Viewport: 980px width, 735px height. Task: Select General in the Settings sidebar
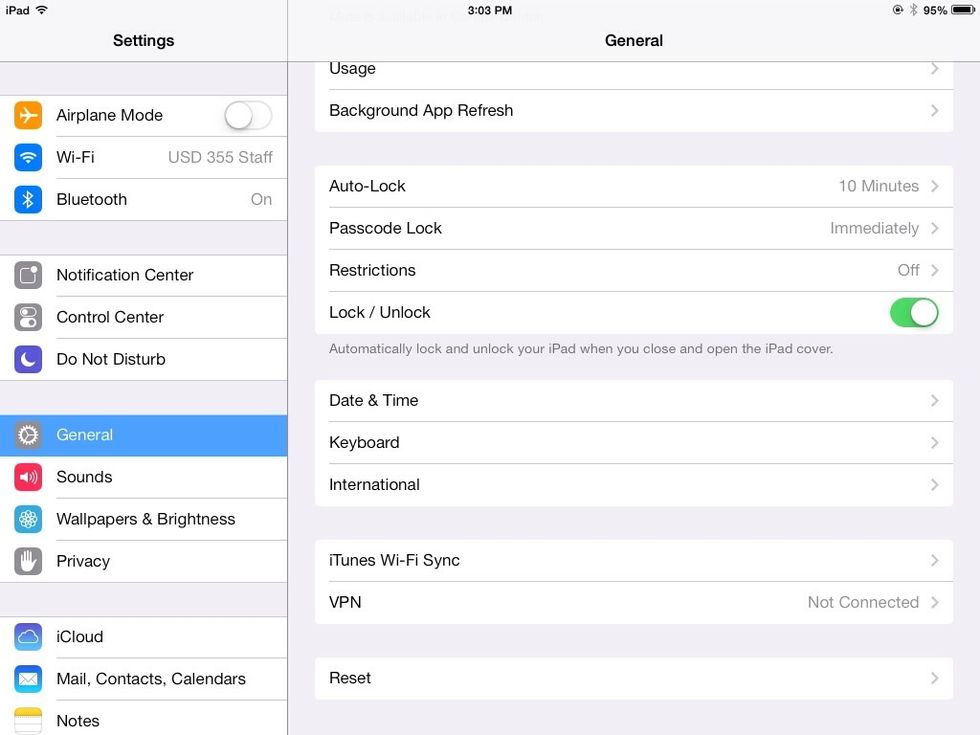coord(143,435)
